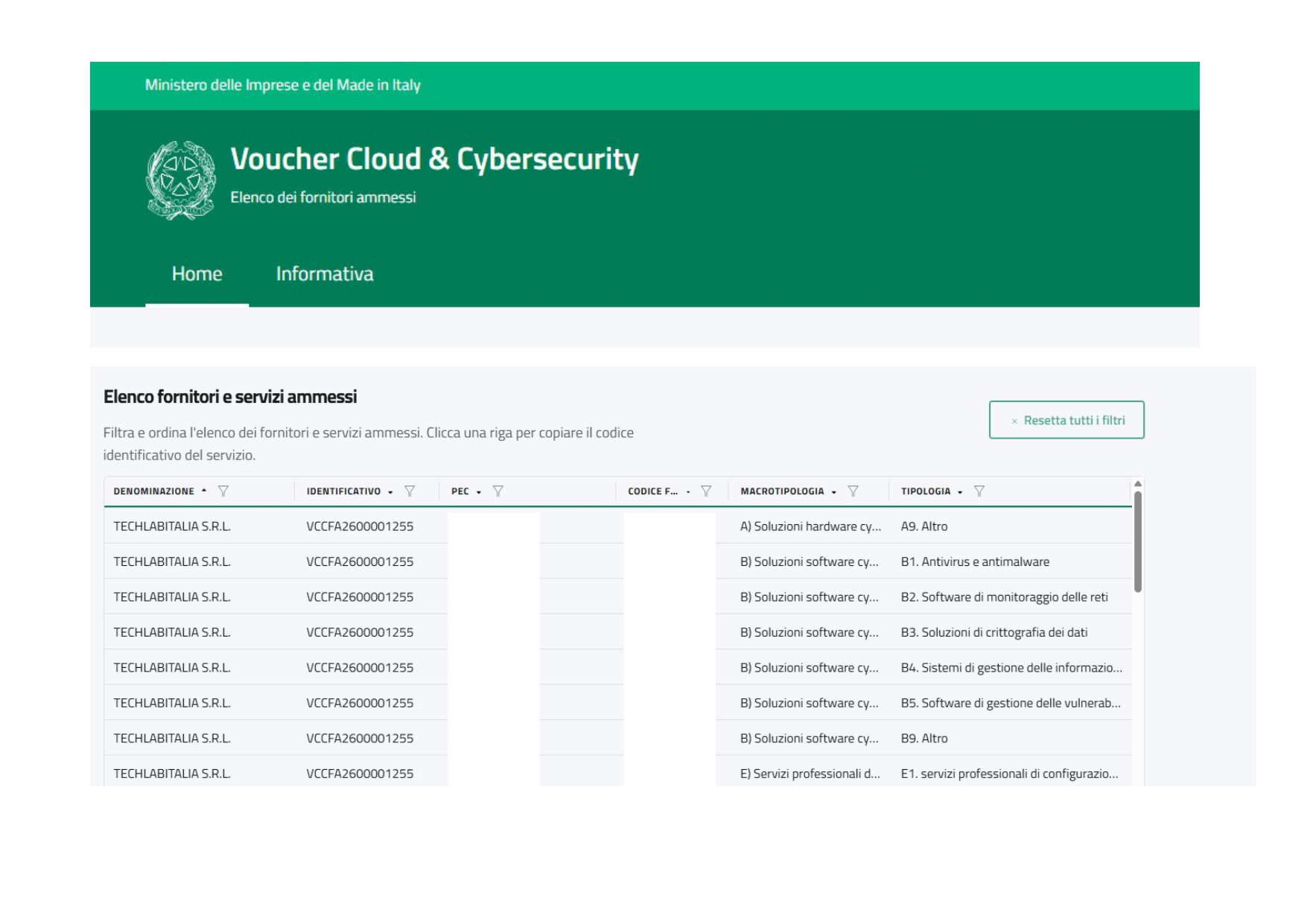1307x924 pixels.
Task: Open filter icon for Codice F... column
Action: pos(706,491)
